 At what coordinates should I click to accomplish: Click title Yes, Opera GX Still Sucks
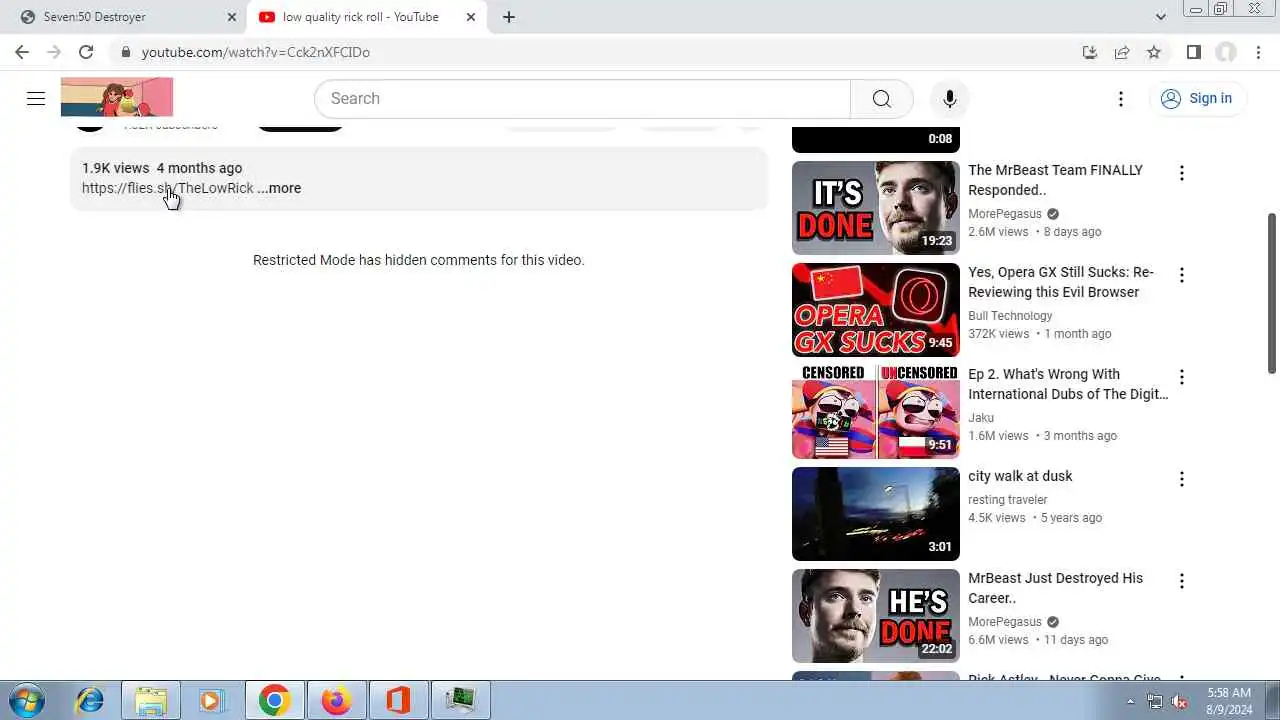click(1061, 282)
